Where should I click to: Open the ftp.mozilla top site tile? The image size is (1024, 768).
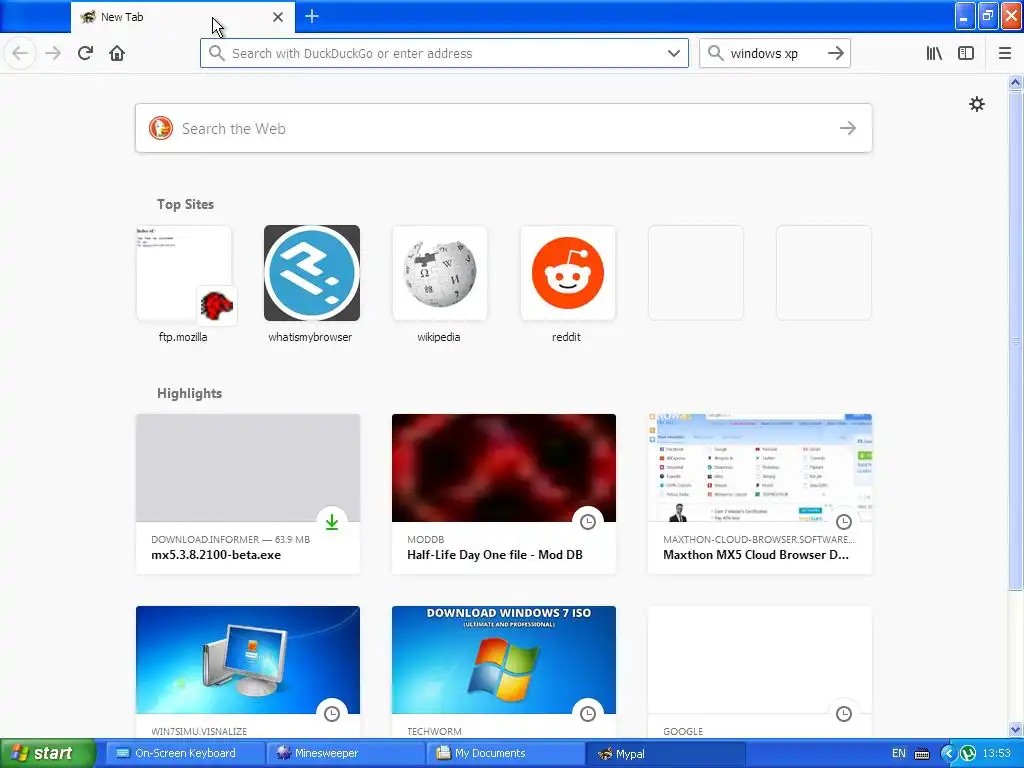(x=184, y=273)
